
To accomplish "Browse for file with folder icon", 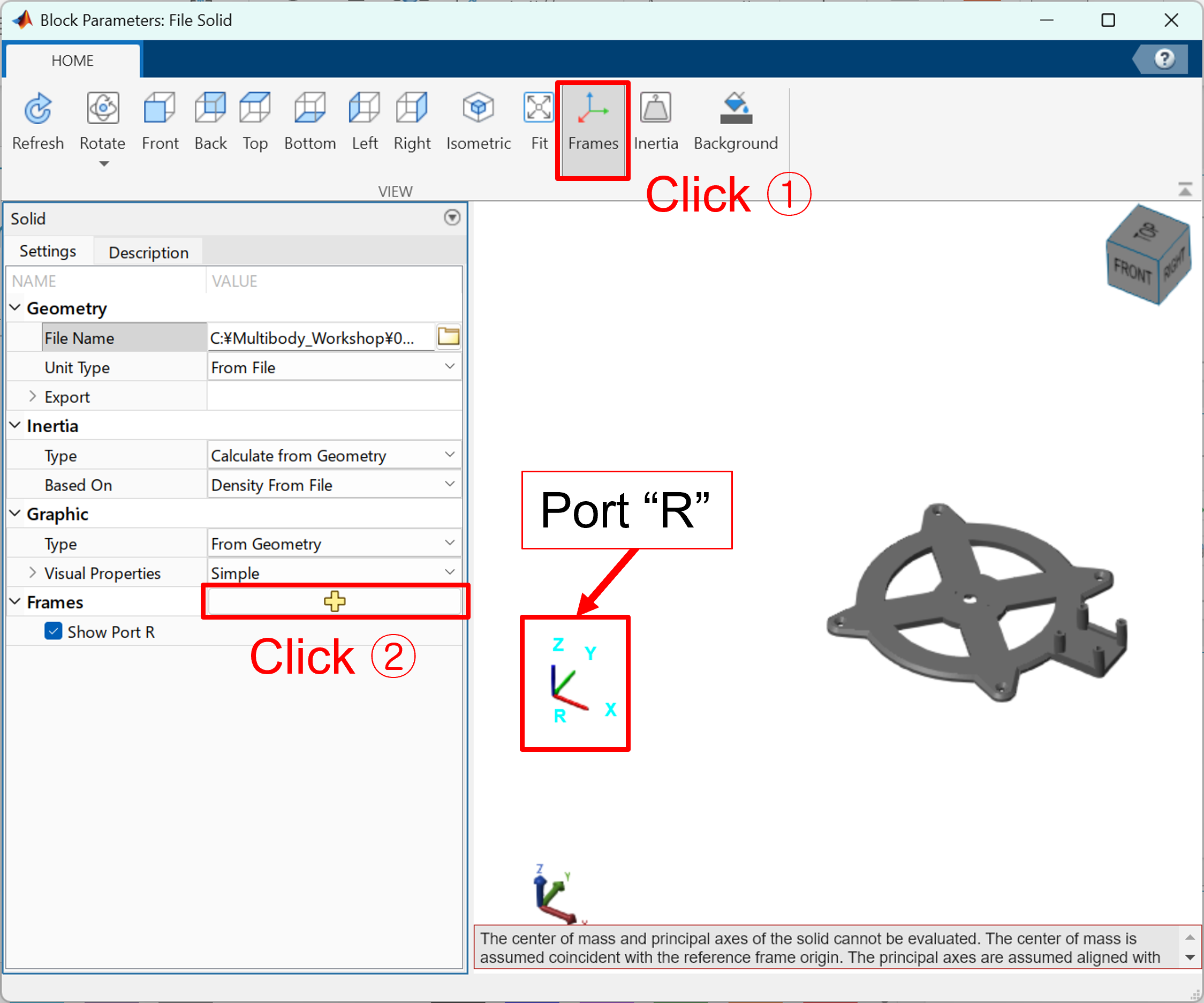I will 448,337.
